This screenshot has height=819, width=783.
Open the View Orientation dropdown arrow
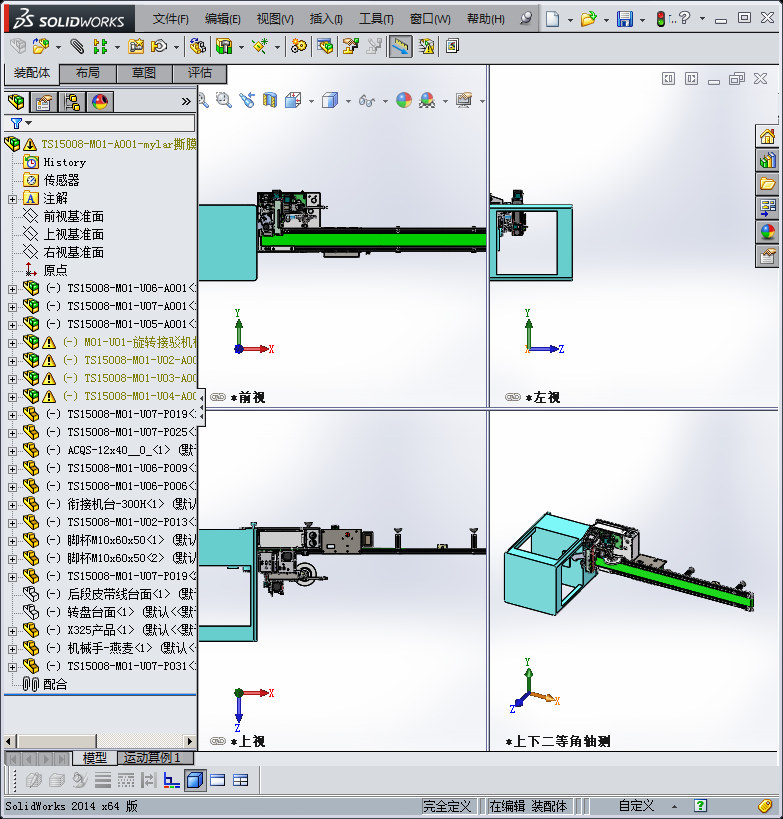tap(311, 101)
